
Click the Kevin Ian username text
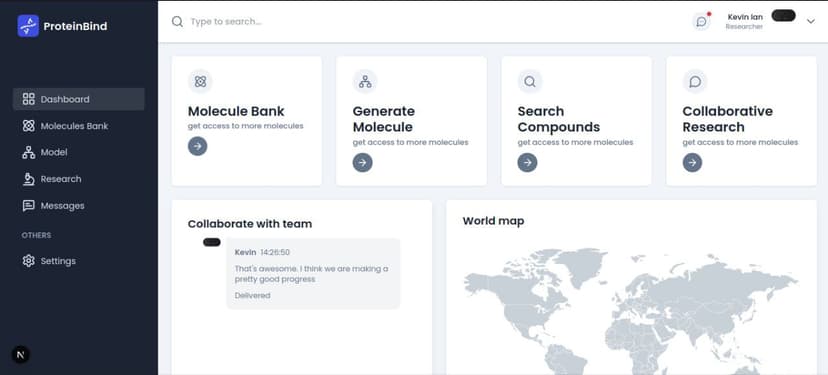point(745,17)
